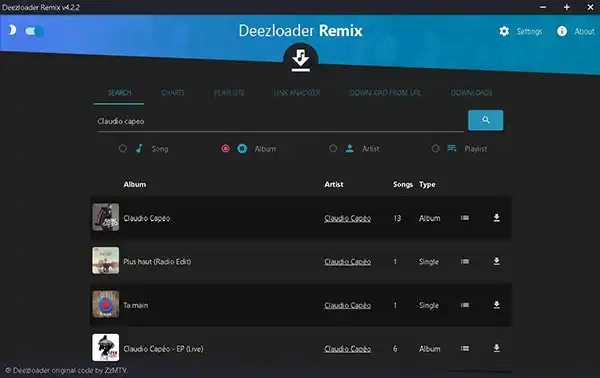Image resolution: width=600 pixels, height=378 pixels.
Task: Click the Claudio Capéo album title text
Action: pos(147,218)
